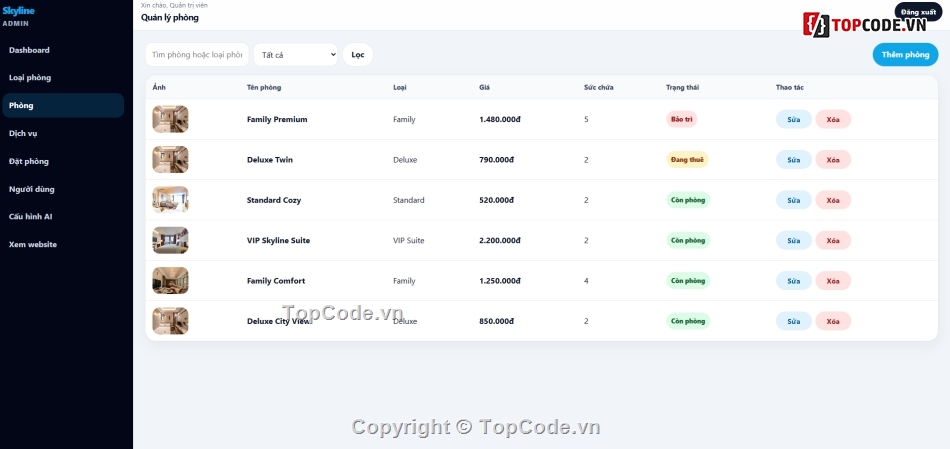The image size is (950, 449).
Task: Click capacity value 4 for Family Comfort
Action: coord(586,281)
